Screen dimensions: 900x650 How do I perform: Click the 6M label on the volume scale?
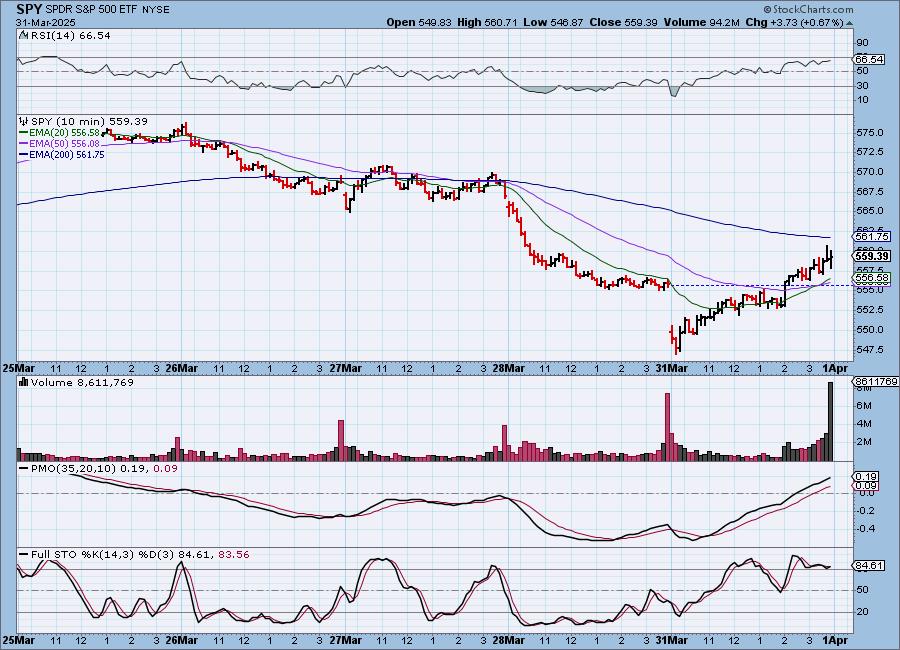coord(864,405)
